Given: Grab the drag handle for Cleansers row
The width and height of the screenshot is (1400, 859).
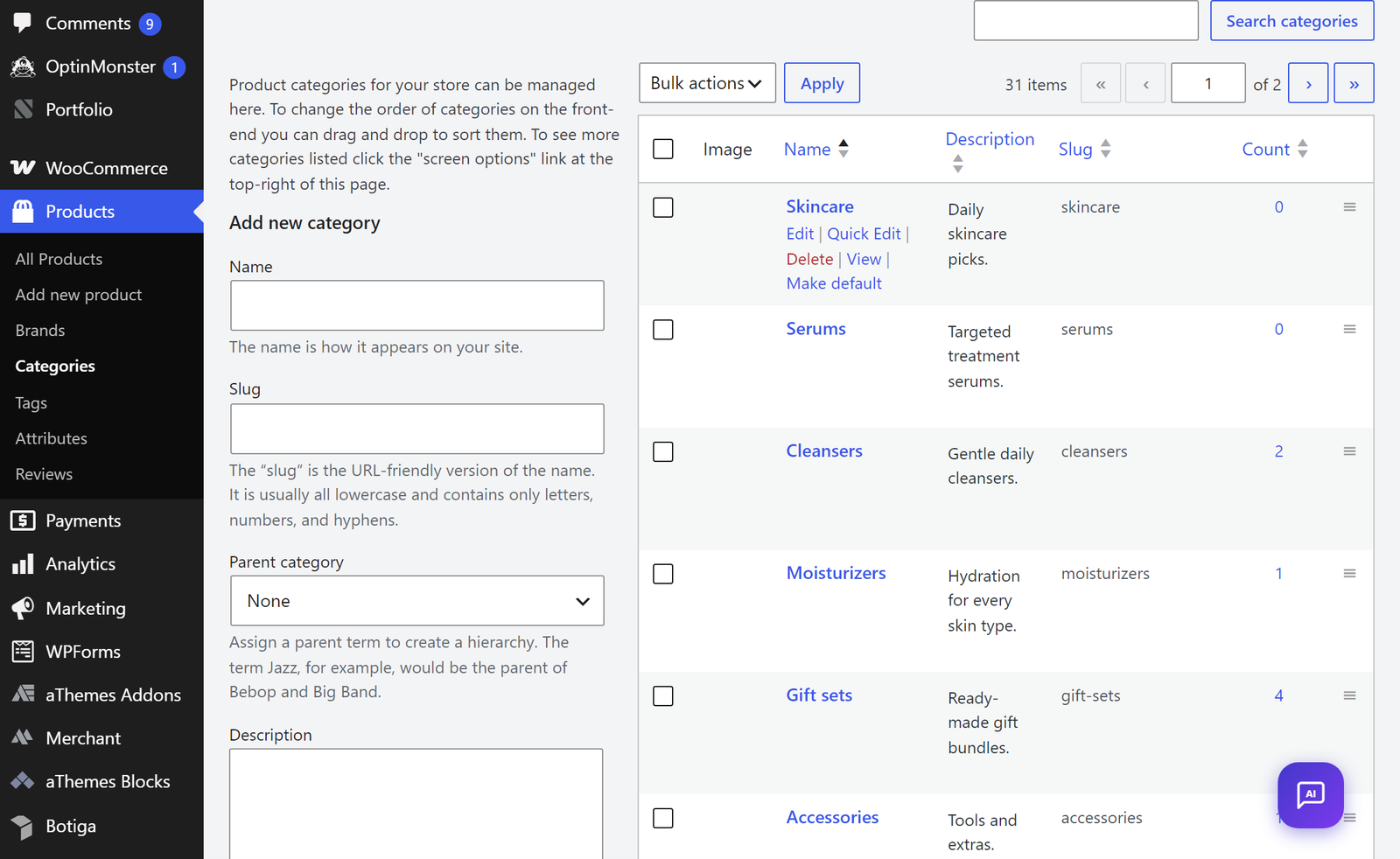Looking at the screenshot, I should point(1349,451).
